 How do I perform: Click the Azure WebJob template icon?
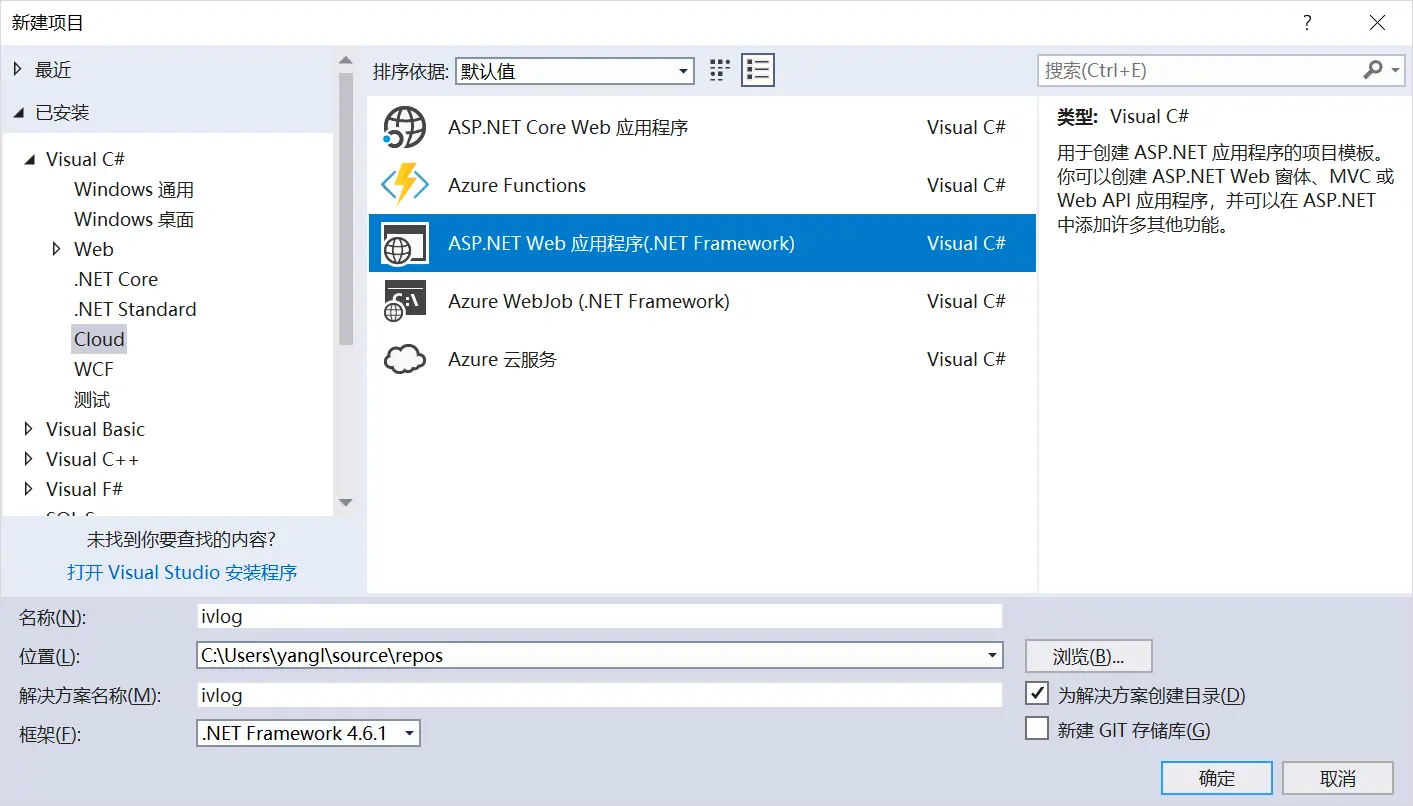click(x=405, y=301)
